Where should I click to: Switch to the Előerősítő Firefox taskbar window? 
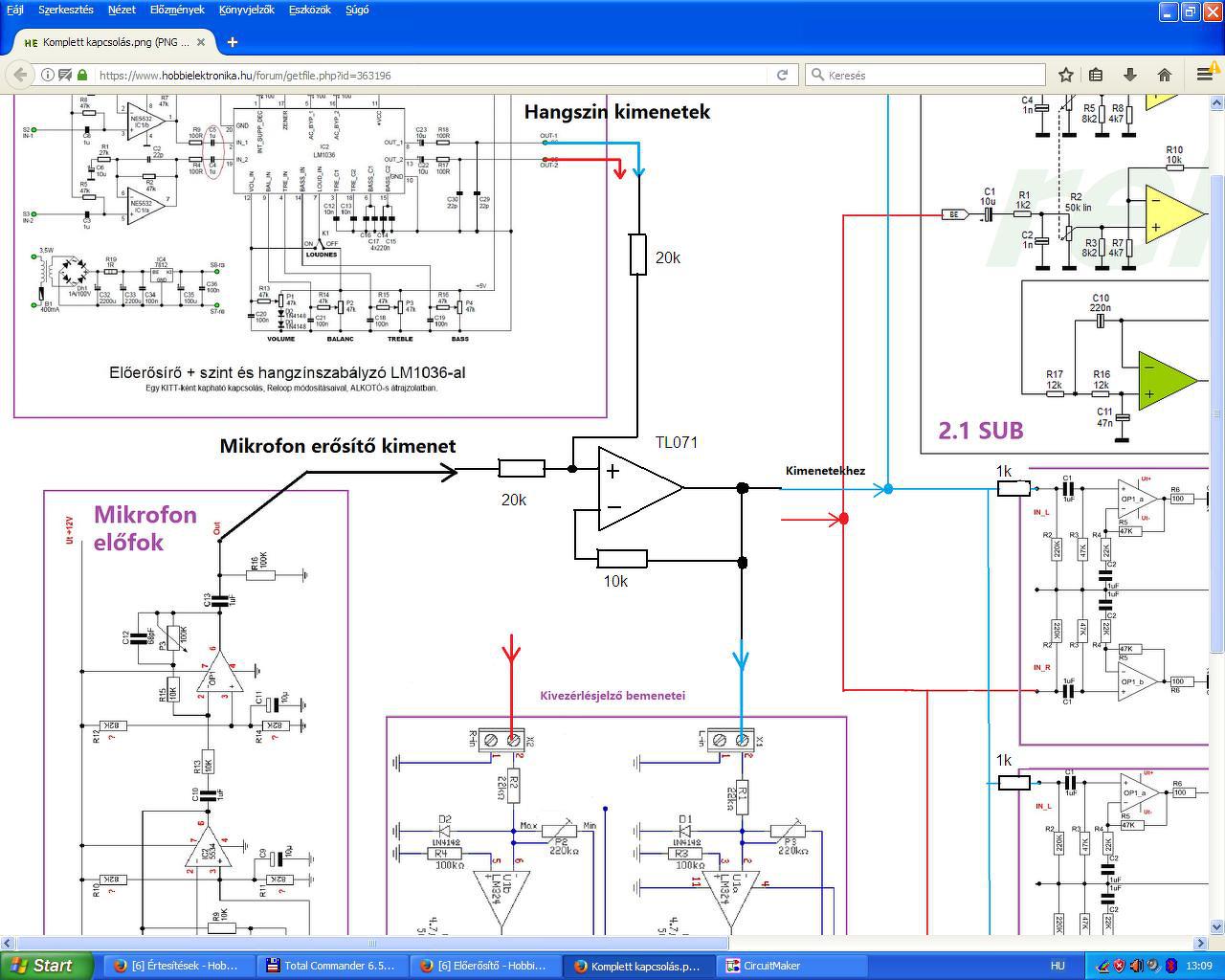point(485,966)
